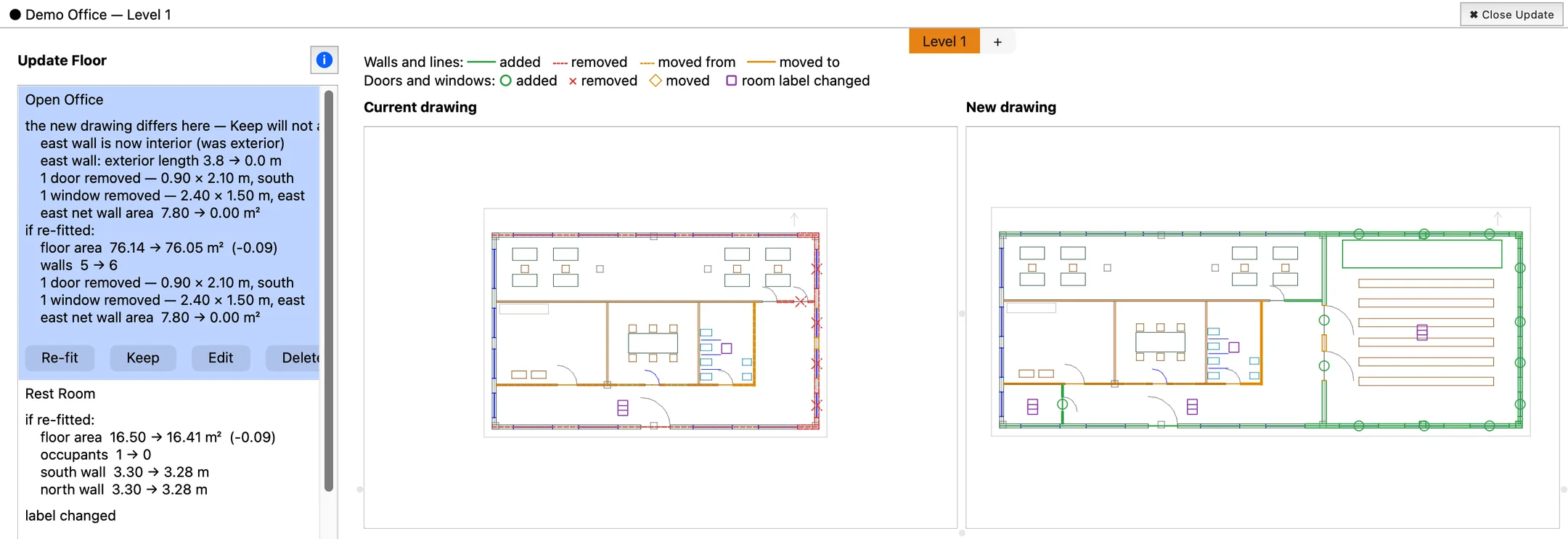Click the purple label marker in New drawing corridor
The image size is (1568, 539).
(x=1192, y=407)
